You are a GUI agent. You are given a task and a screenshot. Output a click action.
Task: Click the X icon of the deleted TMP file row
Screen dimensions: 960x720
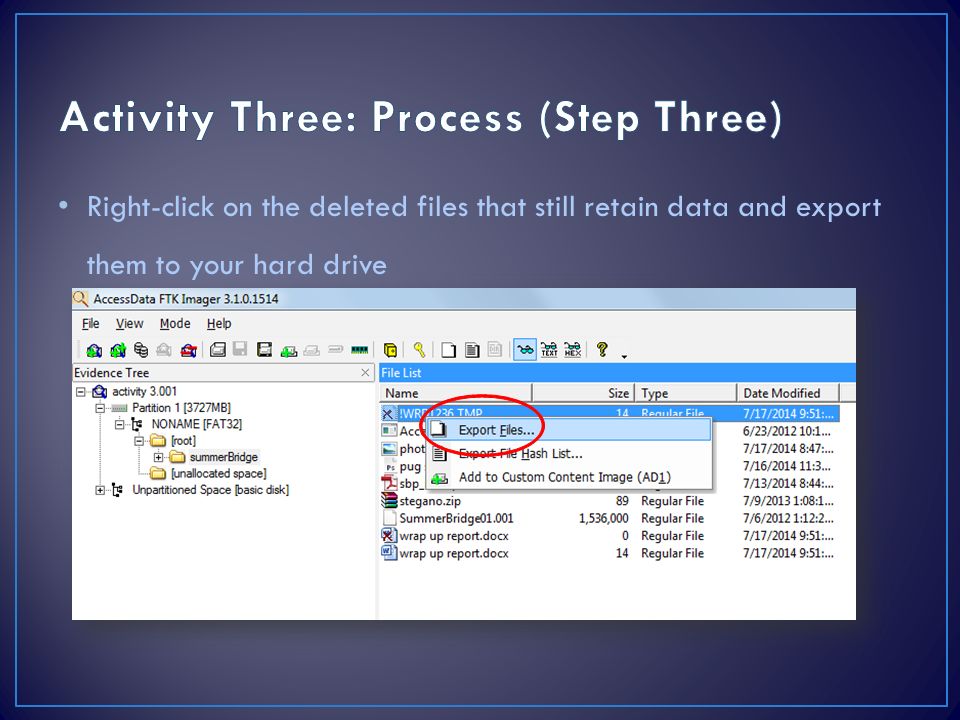(388, 414)
